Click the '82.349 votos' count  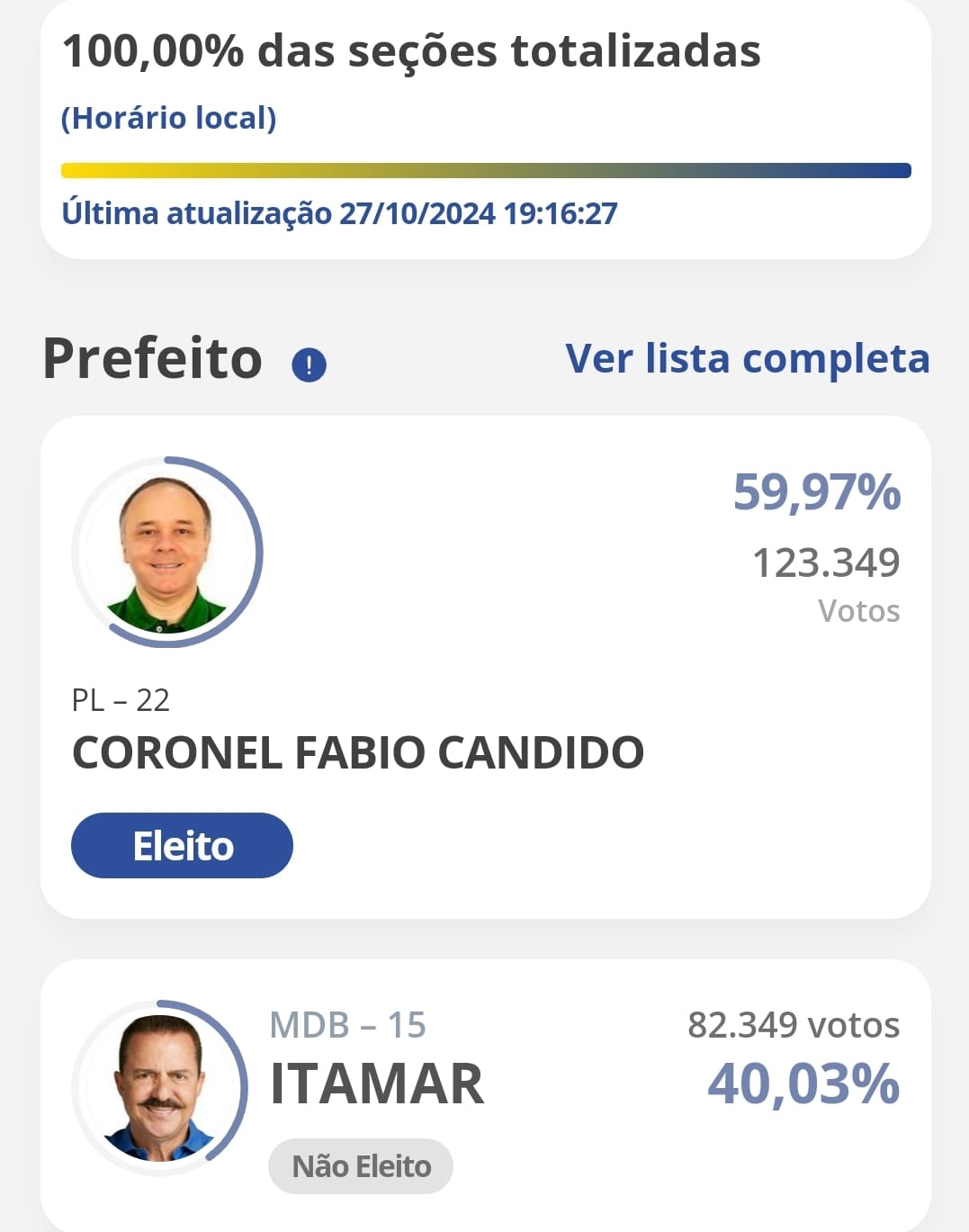click(x=794, y=1025)
